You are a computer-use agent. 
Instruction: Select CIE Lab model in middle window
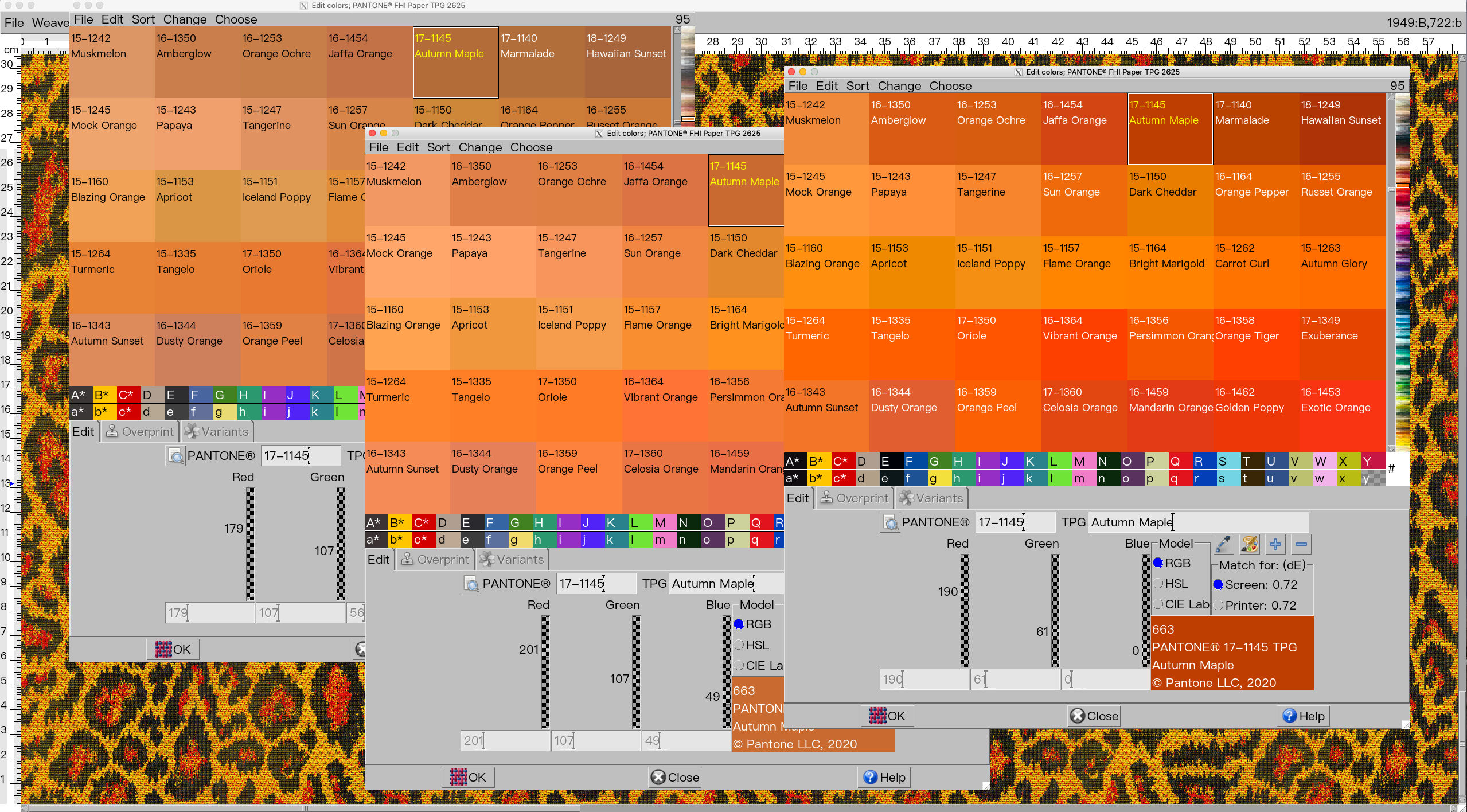point(758,666)
